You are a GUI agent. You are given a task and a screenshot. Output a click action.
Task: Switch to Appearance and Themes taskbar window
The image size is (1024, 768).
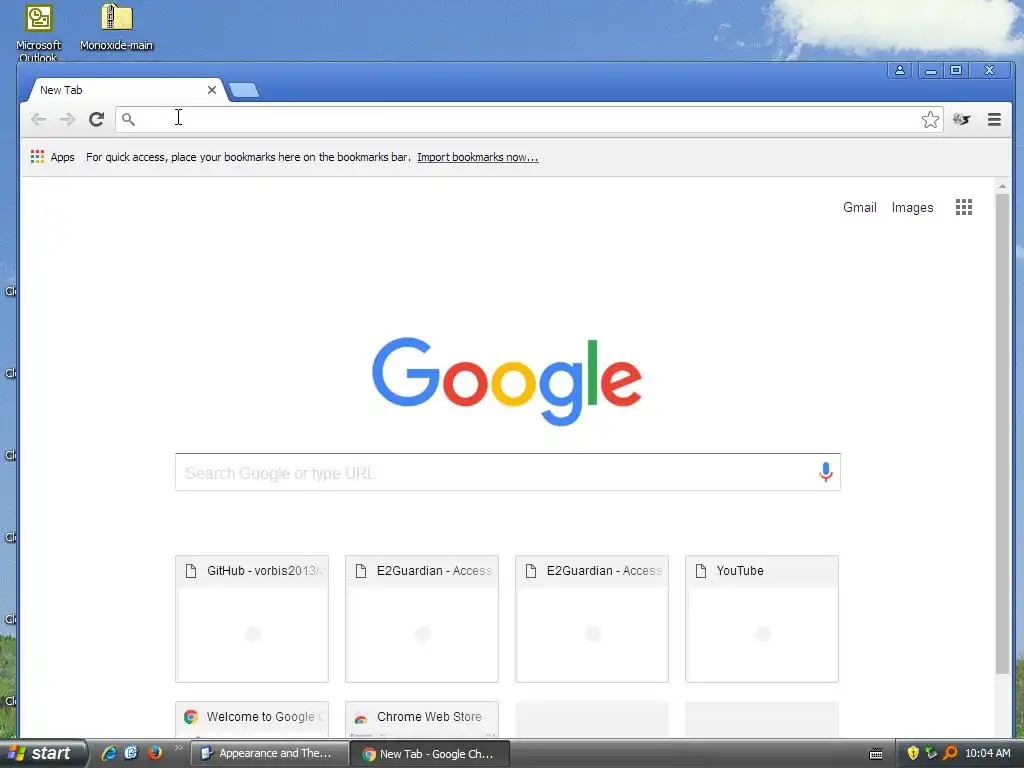pyautogui.click(x=269, y=753)
